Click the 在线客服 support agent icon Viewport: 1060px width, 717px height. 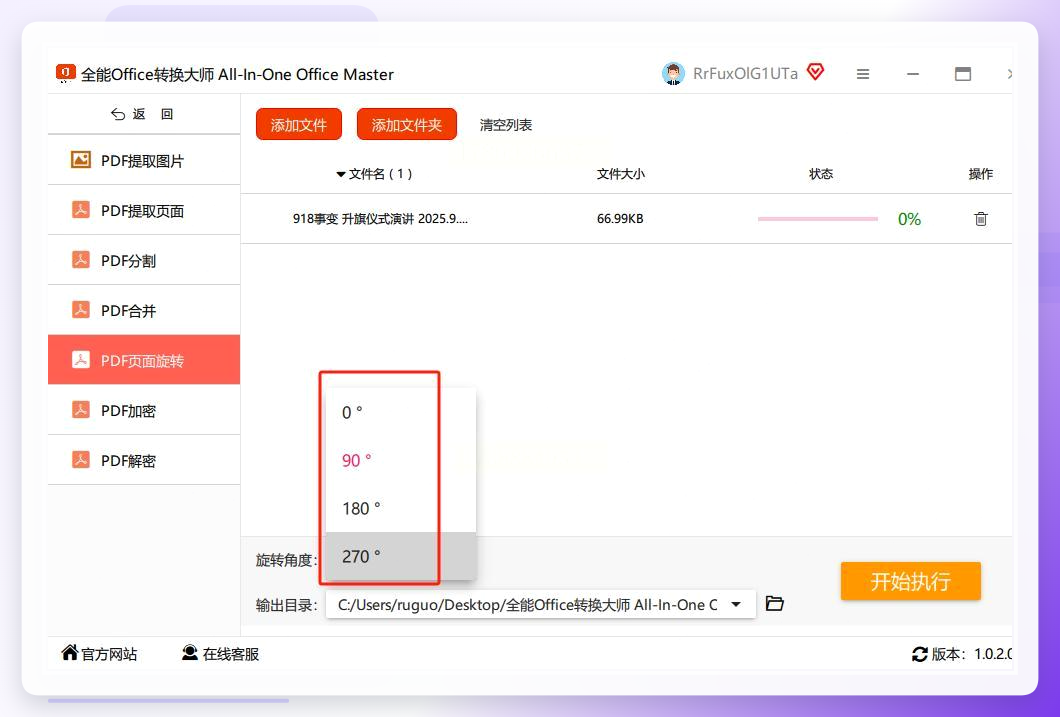(x=190, y=653)
